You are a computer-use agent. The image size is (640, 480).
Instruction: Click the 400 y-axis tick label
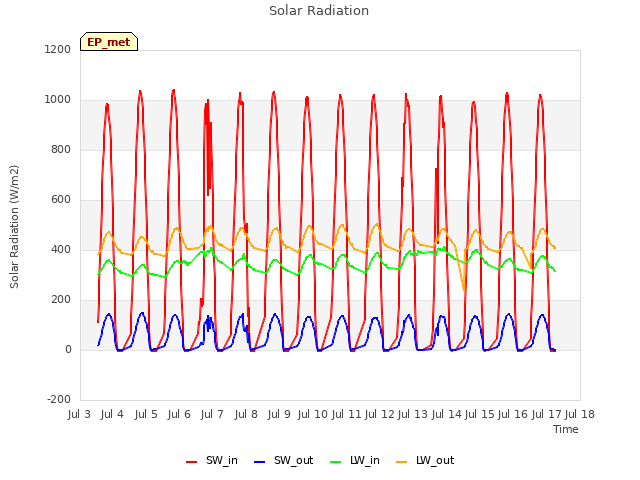(61, 249)
